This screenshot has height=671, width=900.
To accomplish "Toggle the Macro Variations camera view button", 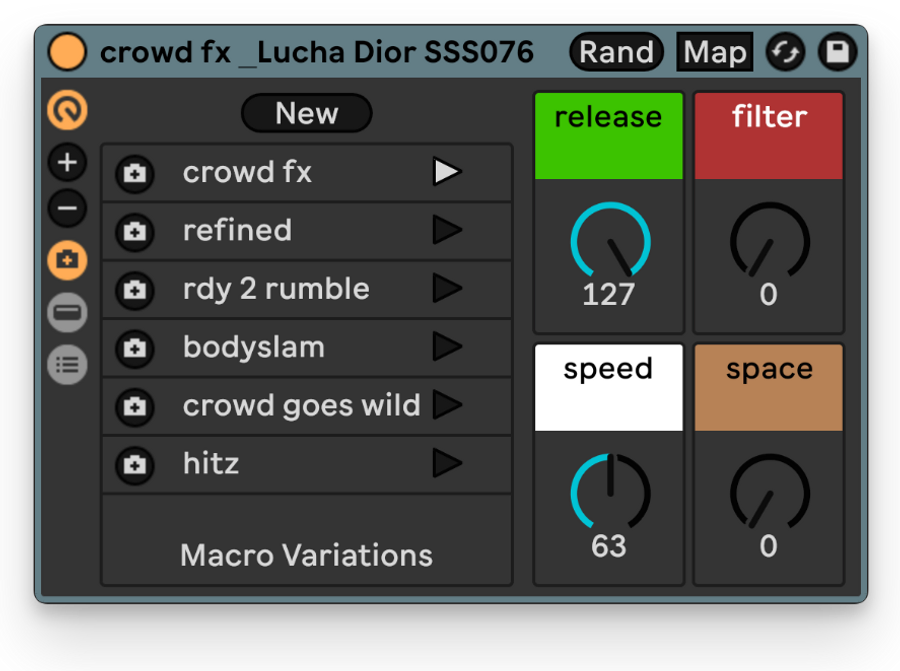I will pyautogui.click(x=67, y=260).
